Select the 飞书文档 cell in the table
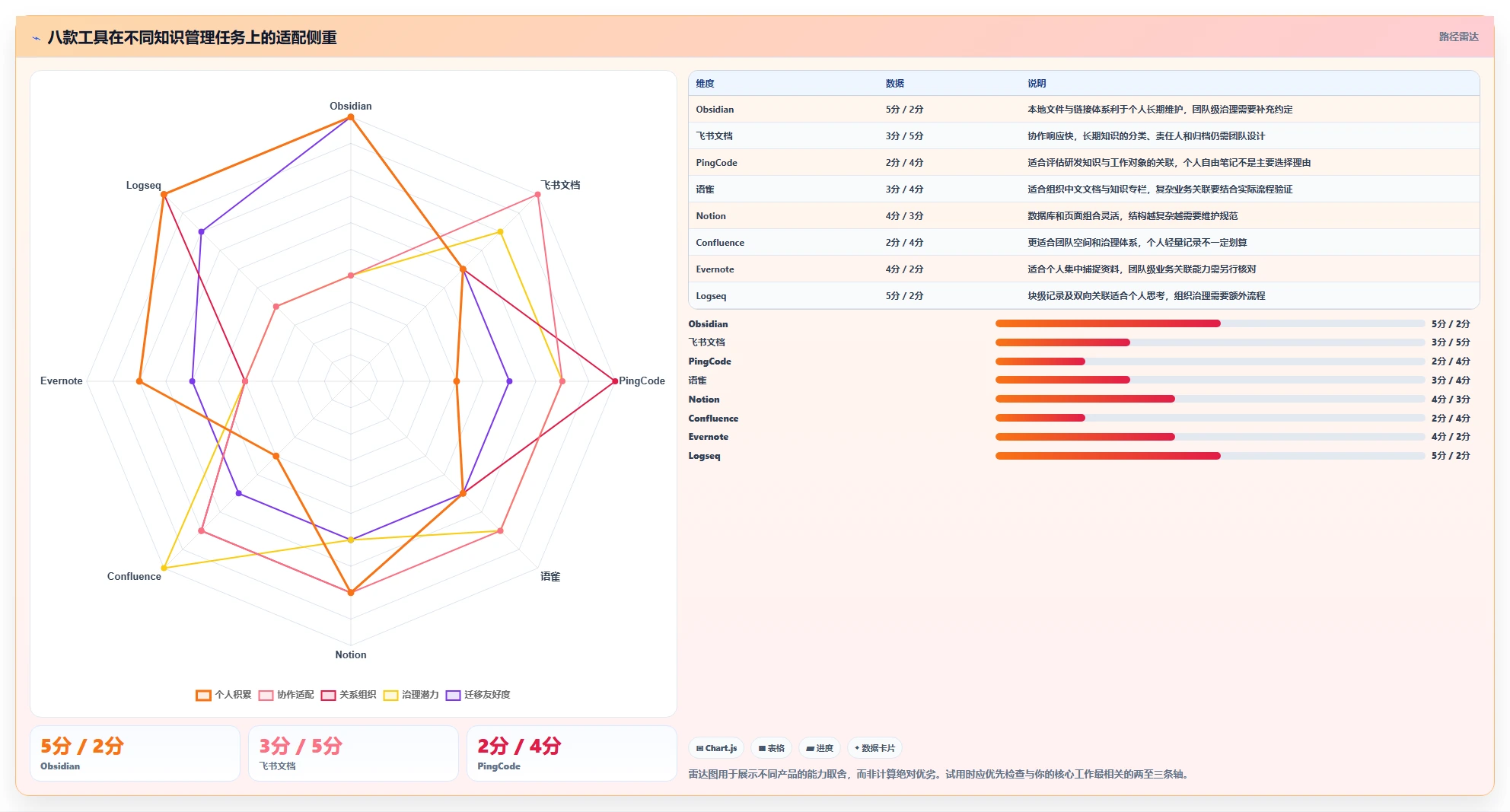Viewport: 1510px width, 812px height. coord(714,136)
